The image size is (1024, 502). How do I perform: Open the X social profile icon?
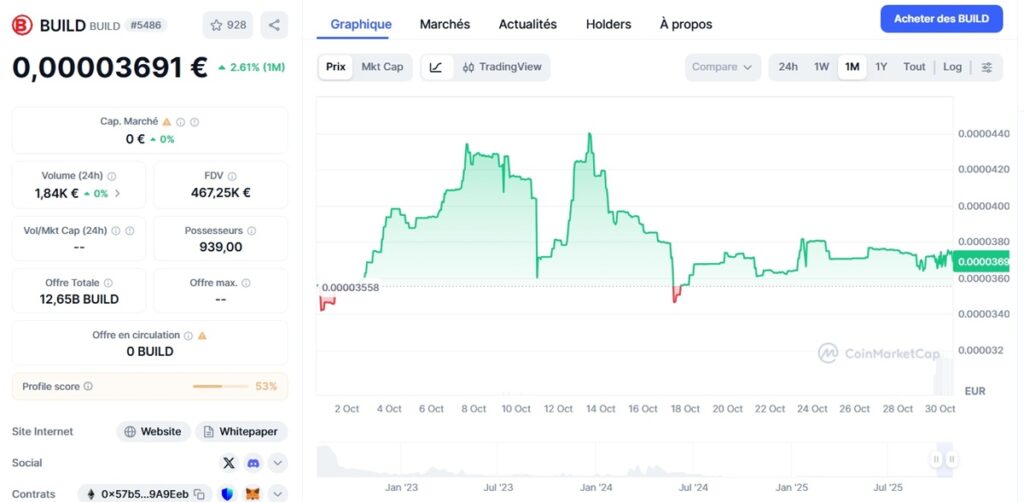pyautogui.click(x=229, y=463)
